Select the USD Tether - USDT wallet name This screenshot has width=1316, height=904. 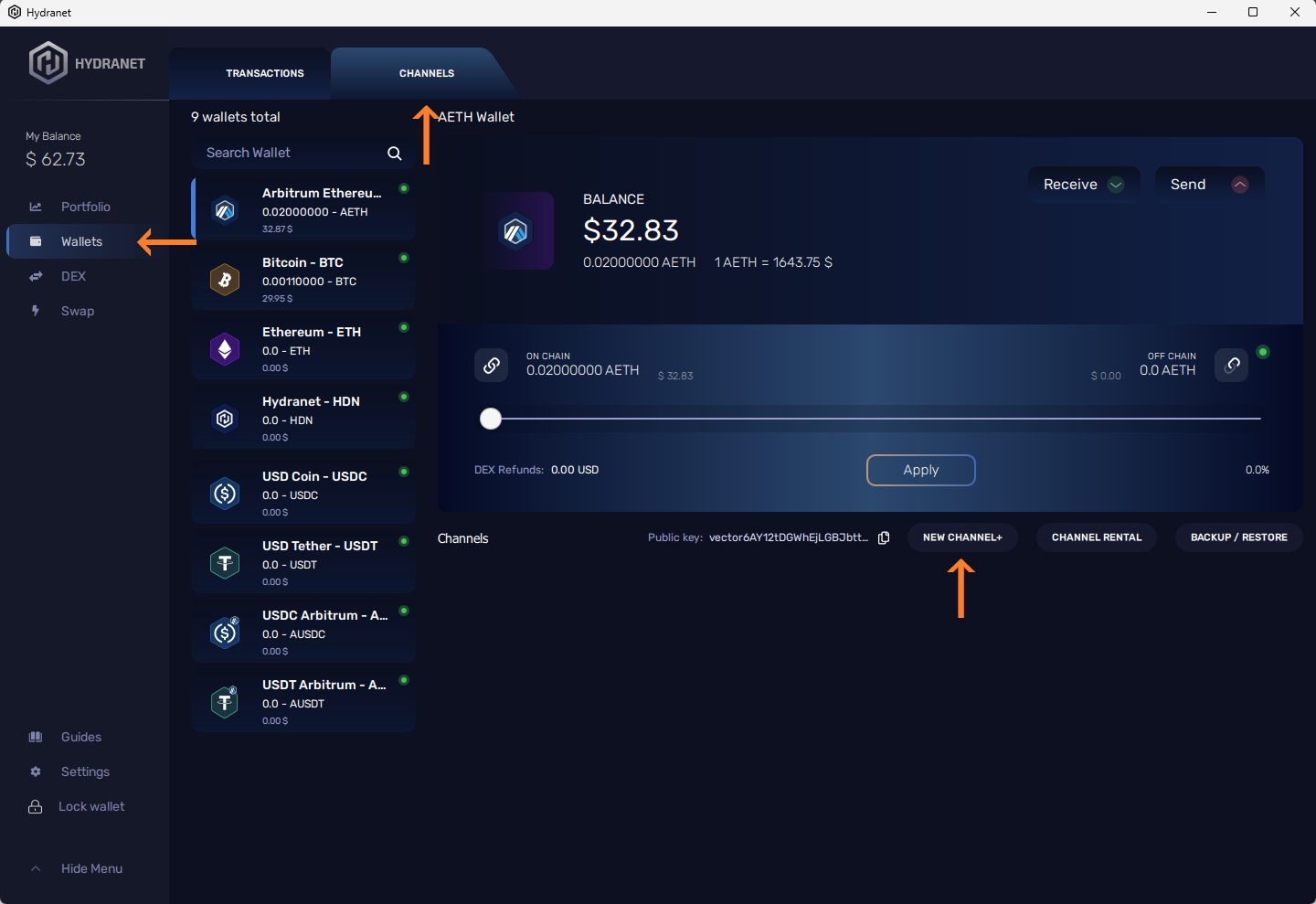click(320, 546)
